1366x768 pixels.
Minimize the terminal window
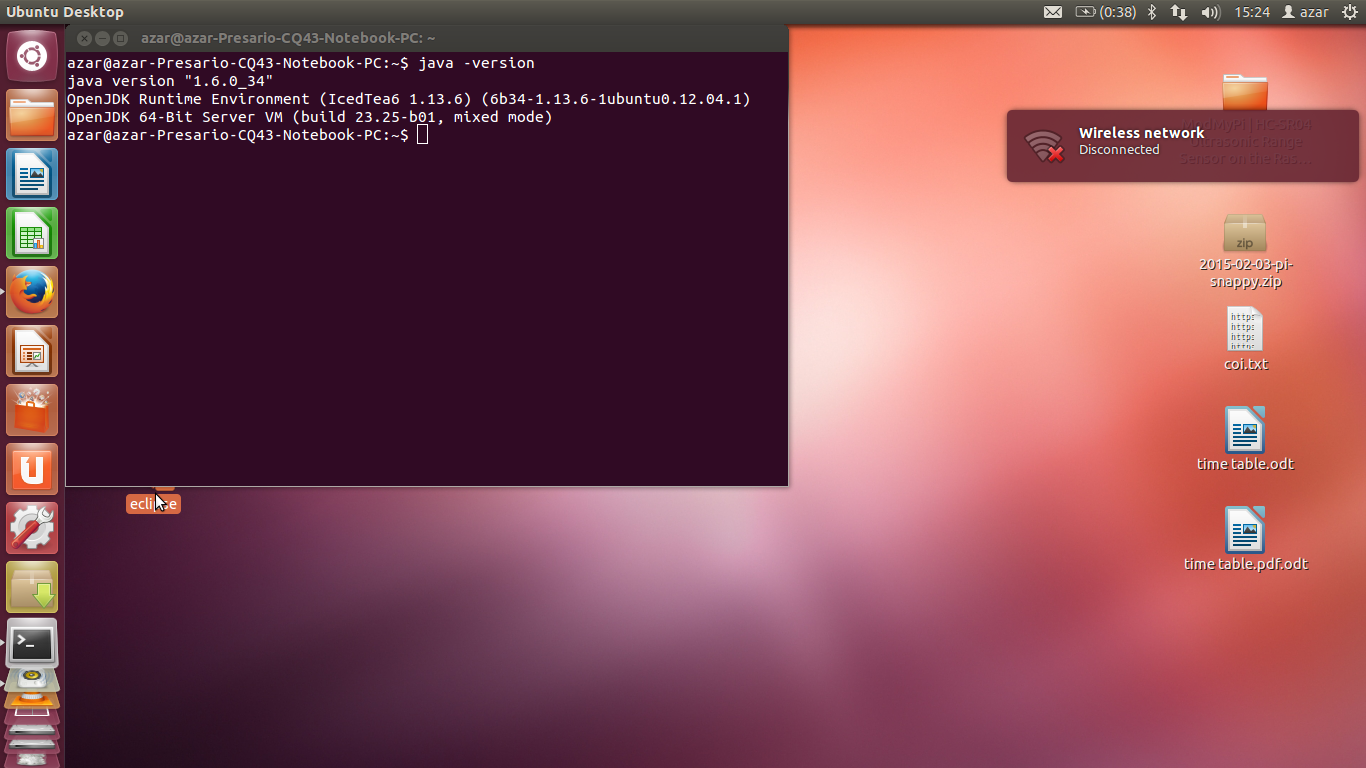[x=102, y=38]
